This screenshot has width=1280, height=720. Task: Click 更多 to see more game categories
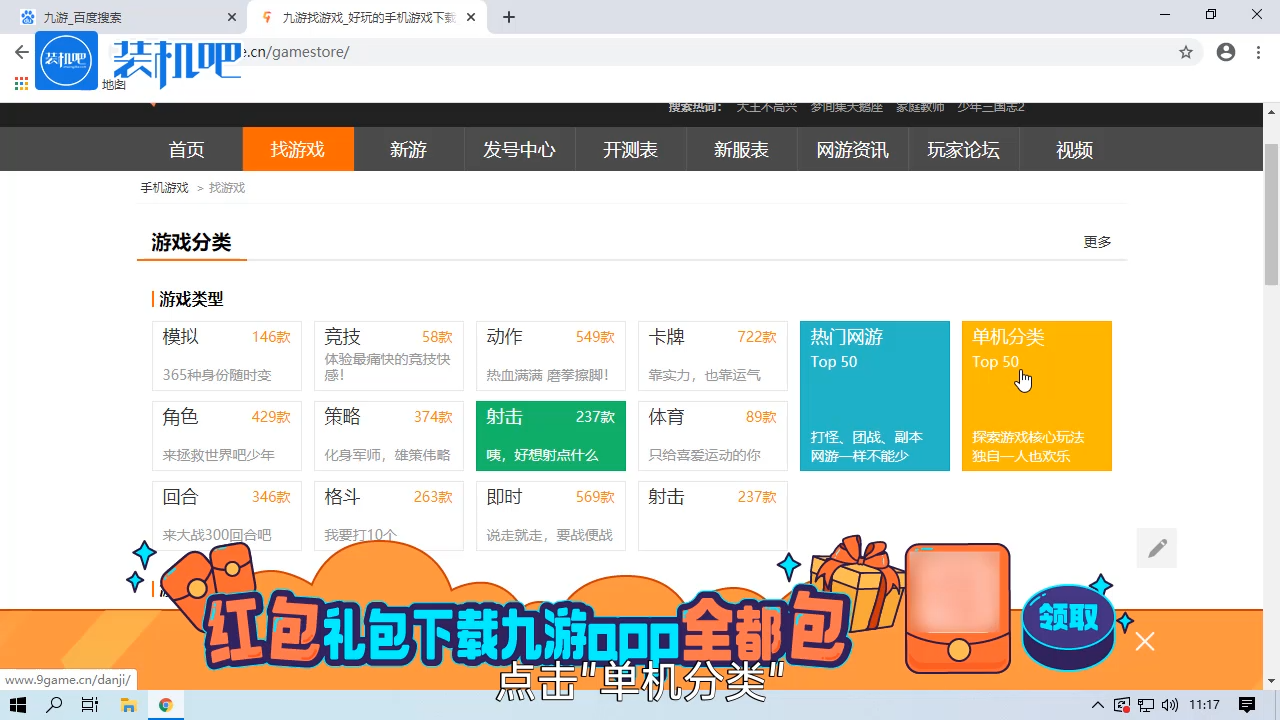[1096, 241]
